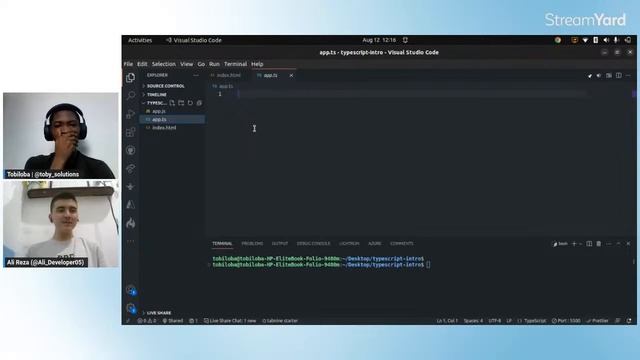The image size is (640, 360).
Task: Switch to the Debug Console tab
Action: point(313,244)
